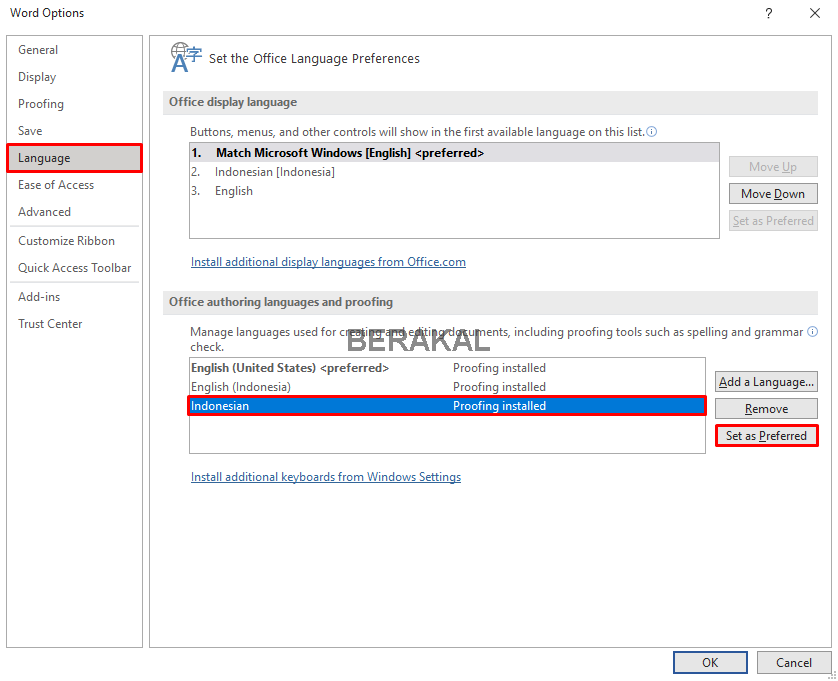Click the help question mark icon

769,13
